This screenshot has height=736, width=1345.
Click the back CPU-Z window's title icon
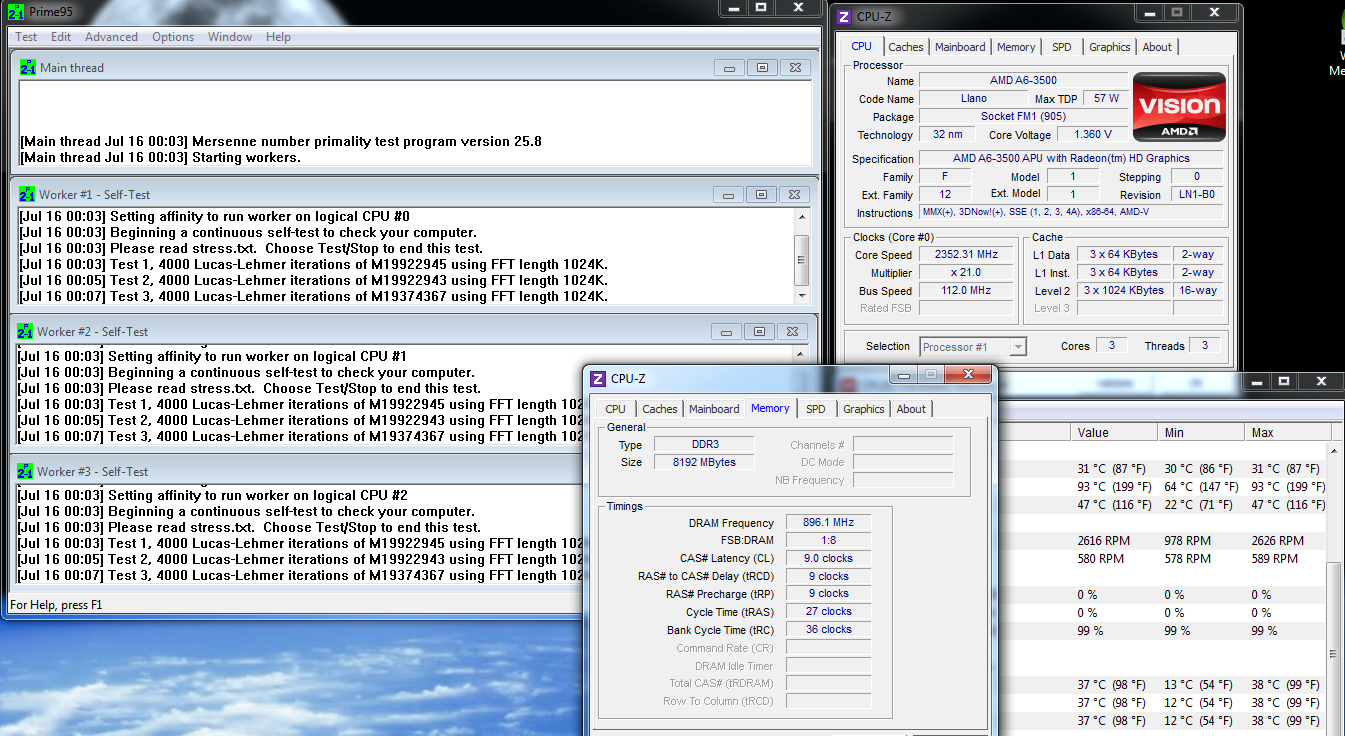844,16
